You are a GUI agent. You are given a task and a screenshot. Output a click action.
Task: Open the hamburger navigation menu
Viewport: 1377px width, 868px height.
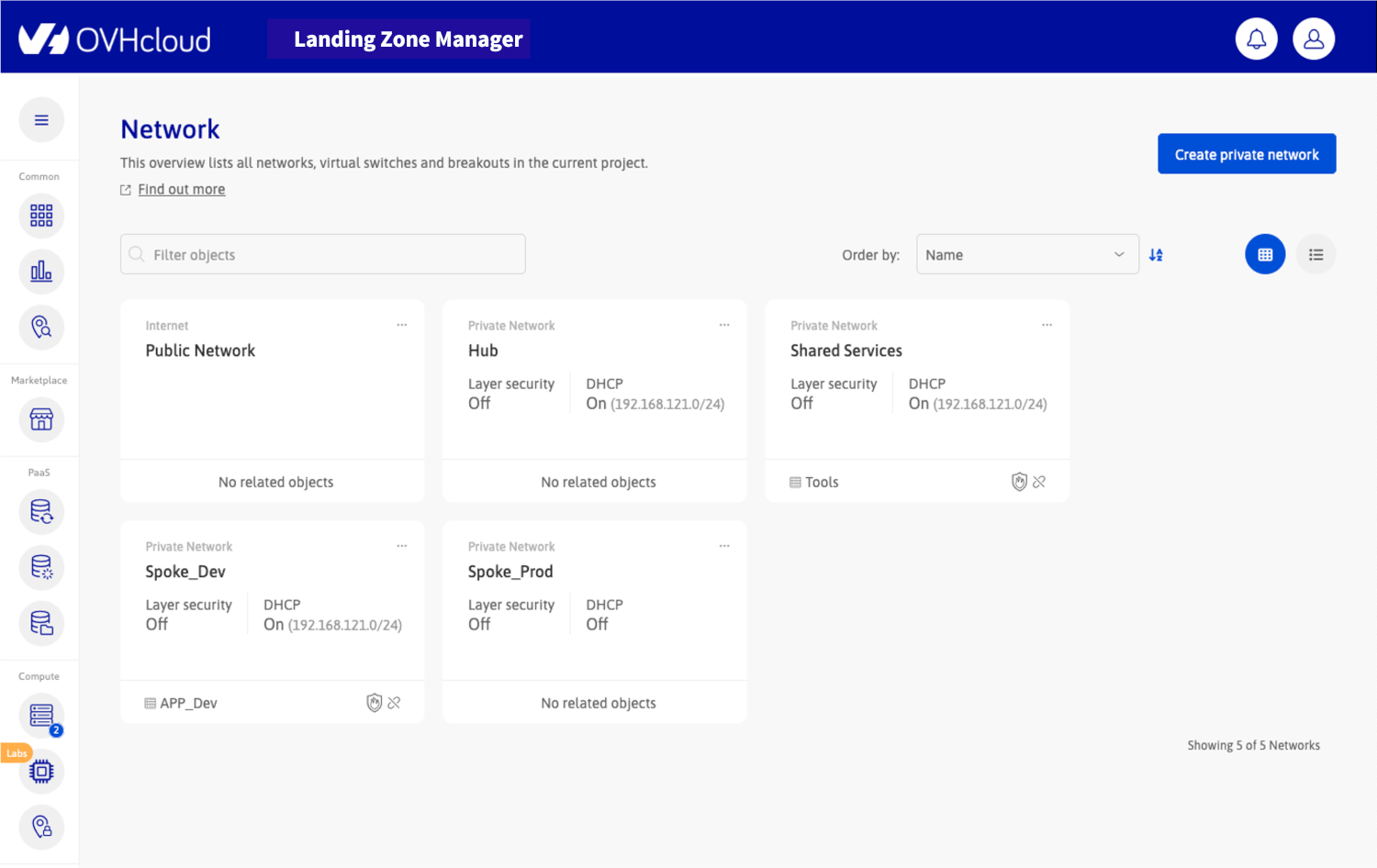pos(41,120)
